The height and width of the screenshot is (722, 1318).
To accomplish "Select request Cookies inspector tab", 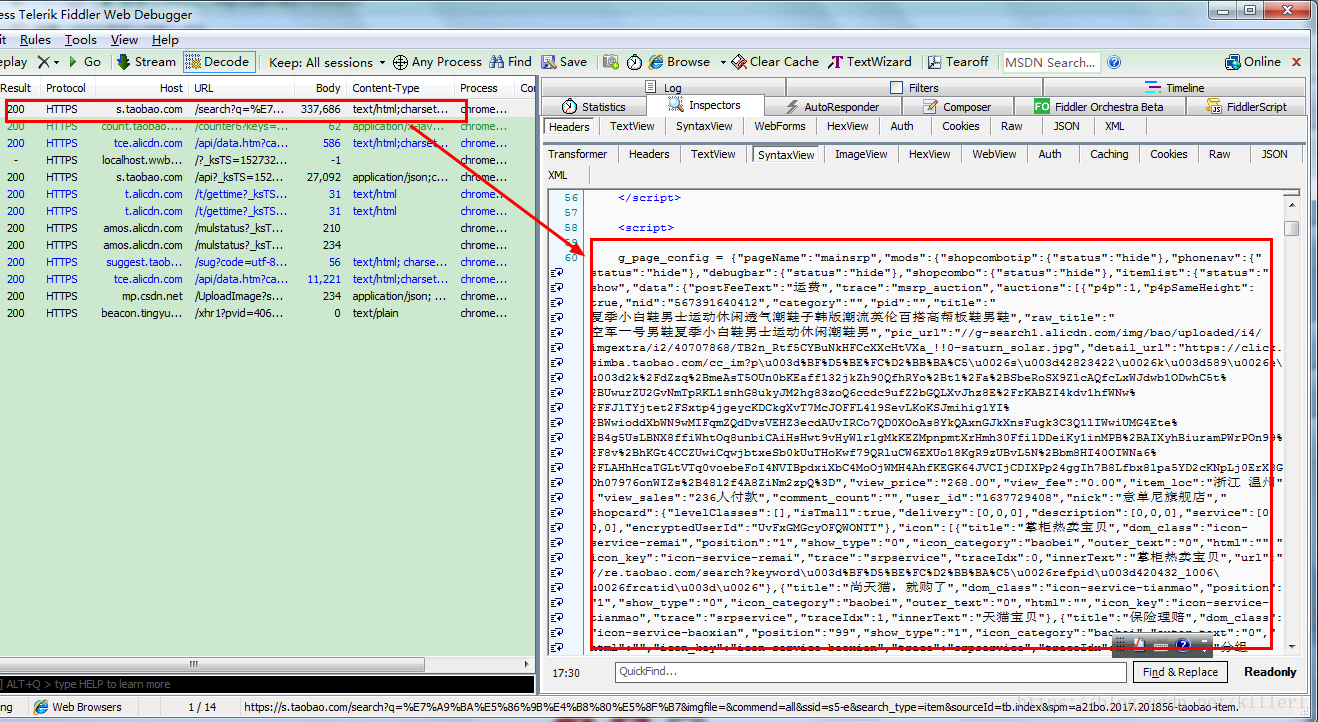I will (960, 126).
